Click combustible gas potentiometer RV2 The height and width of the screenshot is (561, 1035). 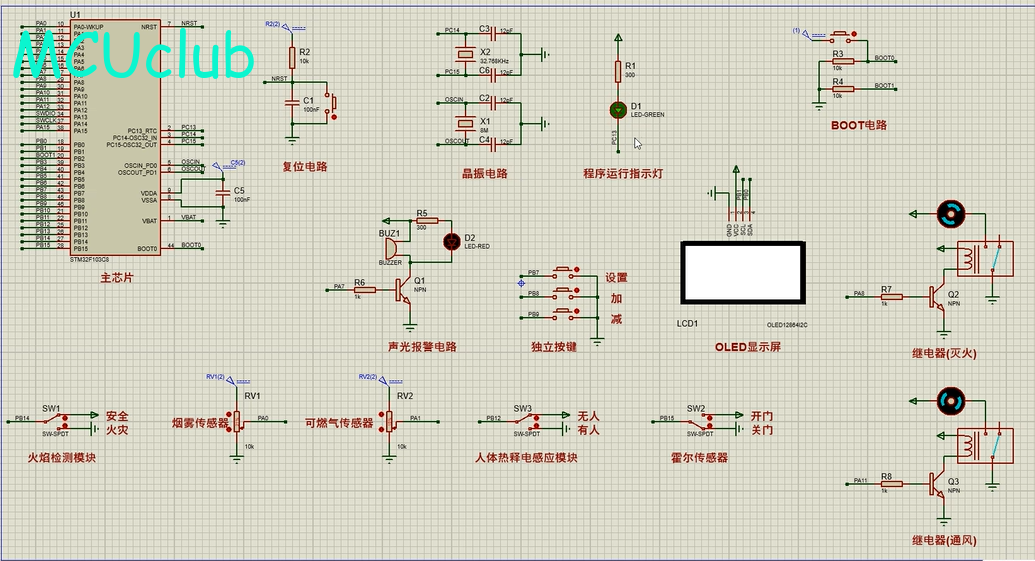point(389,420)
